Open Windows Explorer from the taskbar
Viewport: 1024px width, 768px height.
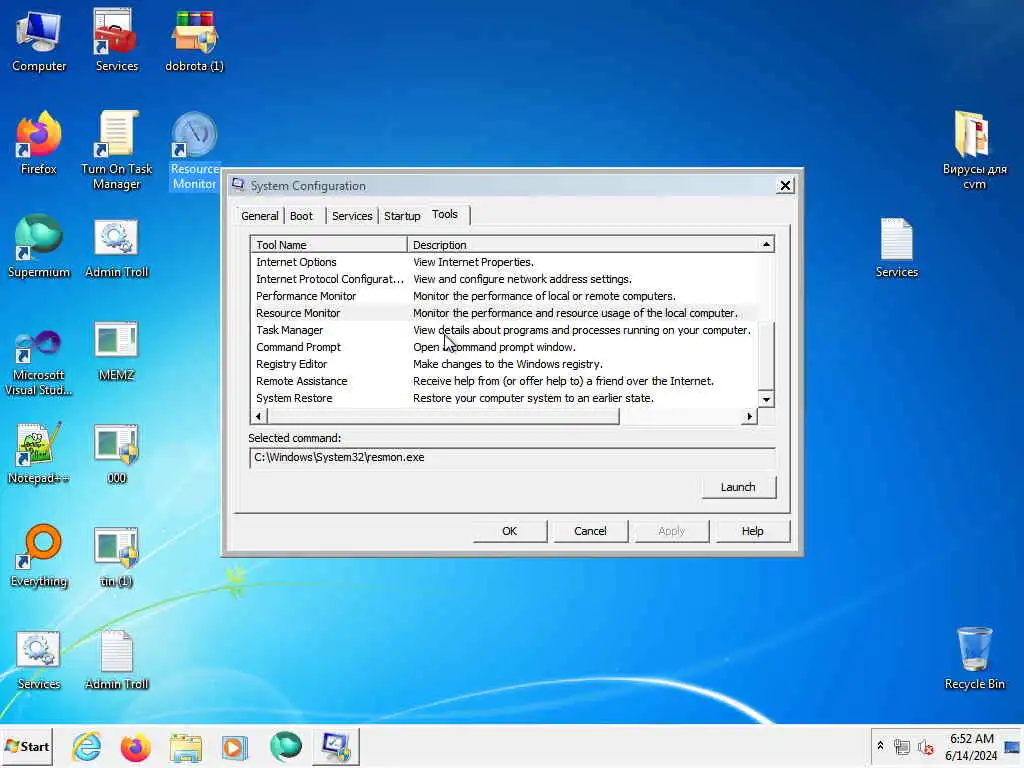(x=185, y=746)
